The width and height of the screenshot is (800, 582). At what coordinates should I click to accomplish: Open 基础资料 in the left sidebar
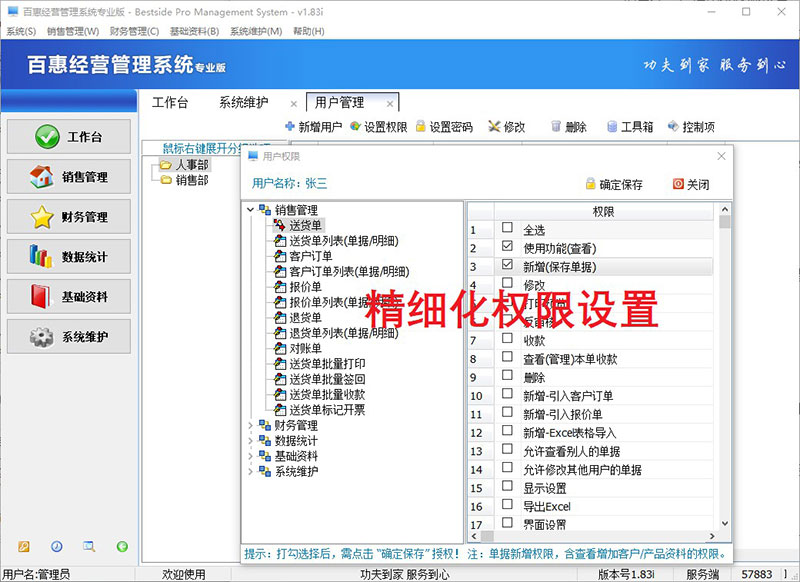pos(69,296)
